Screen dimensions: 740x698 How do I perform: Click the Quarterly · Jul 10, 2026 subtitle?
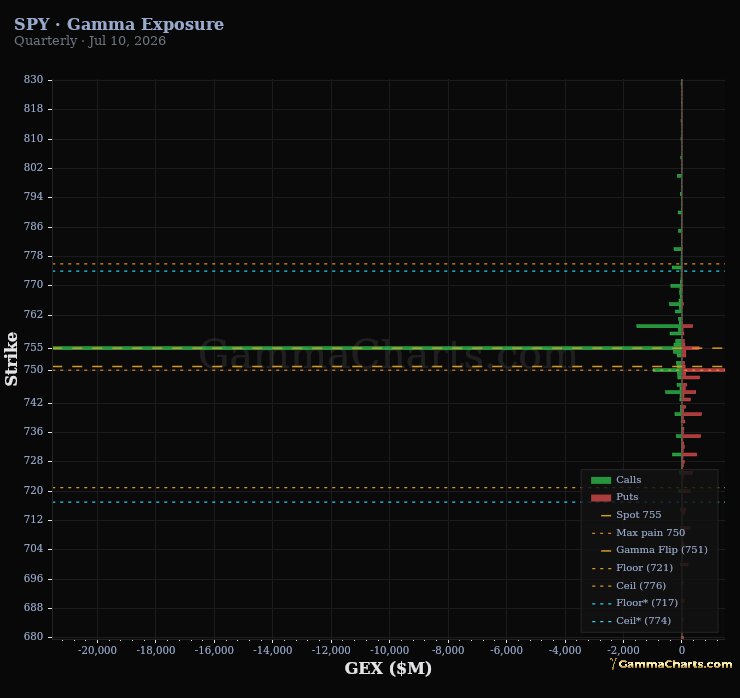[90, 41]
